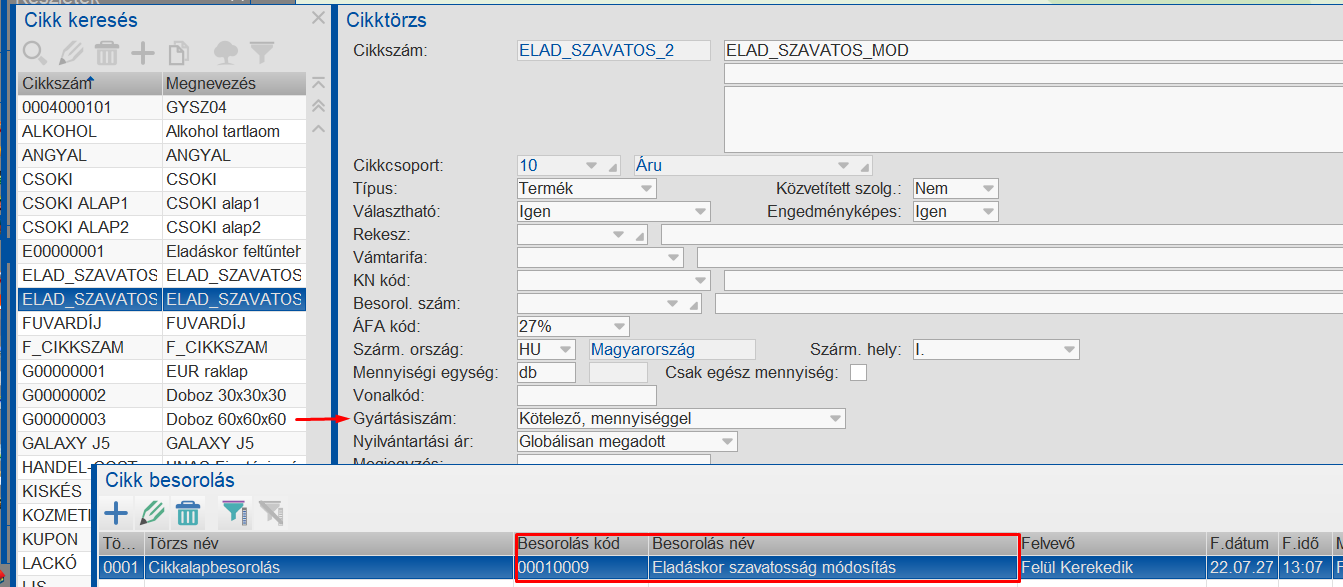Click the edit pencil icon in Cikk keresés
1343x587 pixels.
[x=71, y=52]
